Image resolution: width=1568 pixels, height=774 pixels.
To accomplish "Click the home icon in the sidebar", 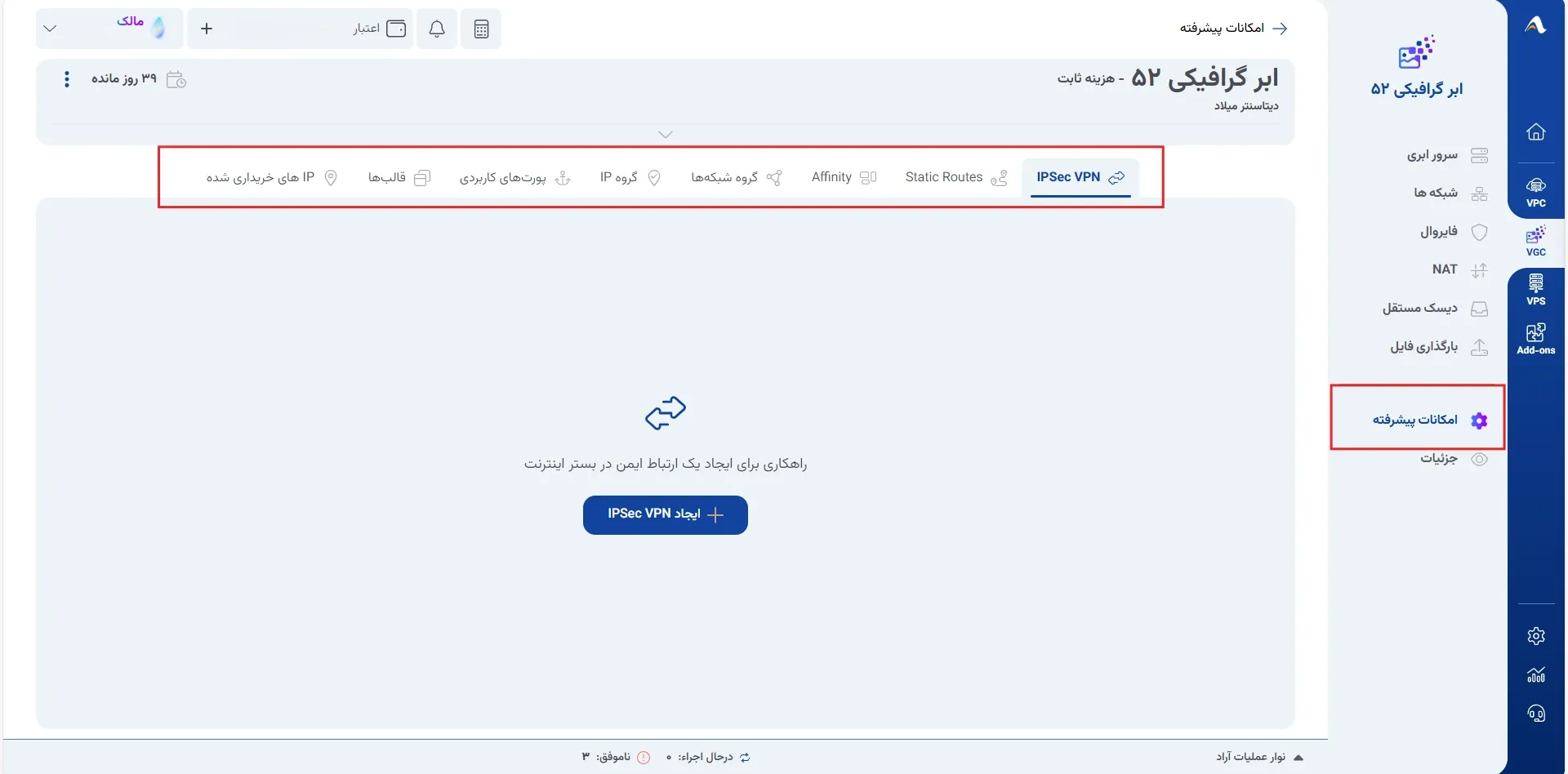I will (1535, 132).
